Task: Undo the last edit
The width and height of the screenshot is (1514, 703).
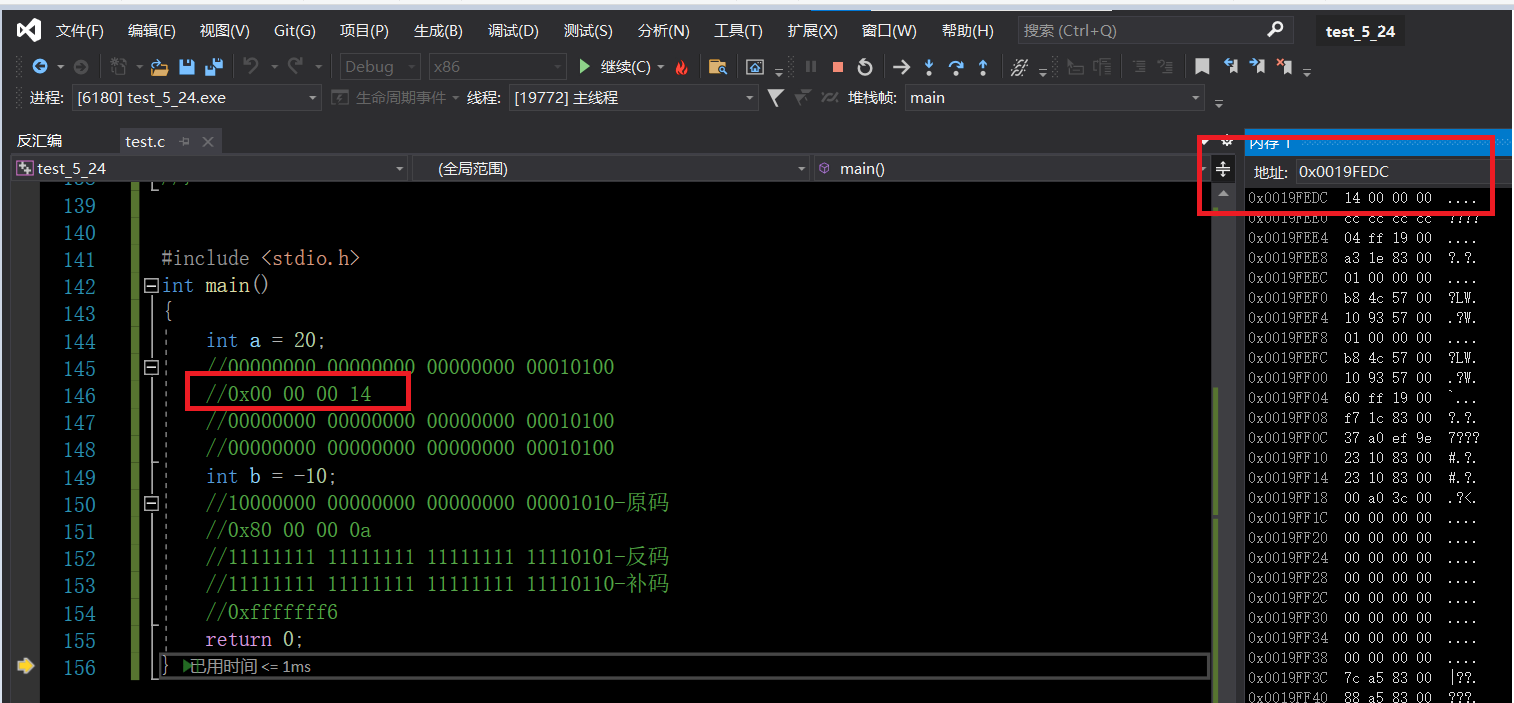Action: pos(251,67)
